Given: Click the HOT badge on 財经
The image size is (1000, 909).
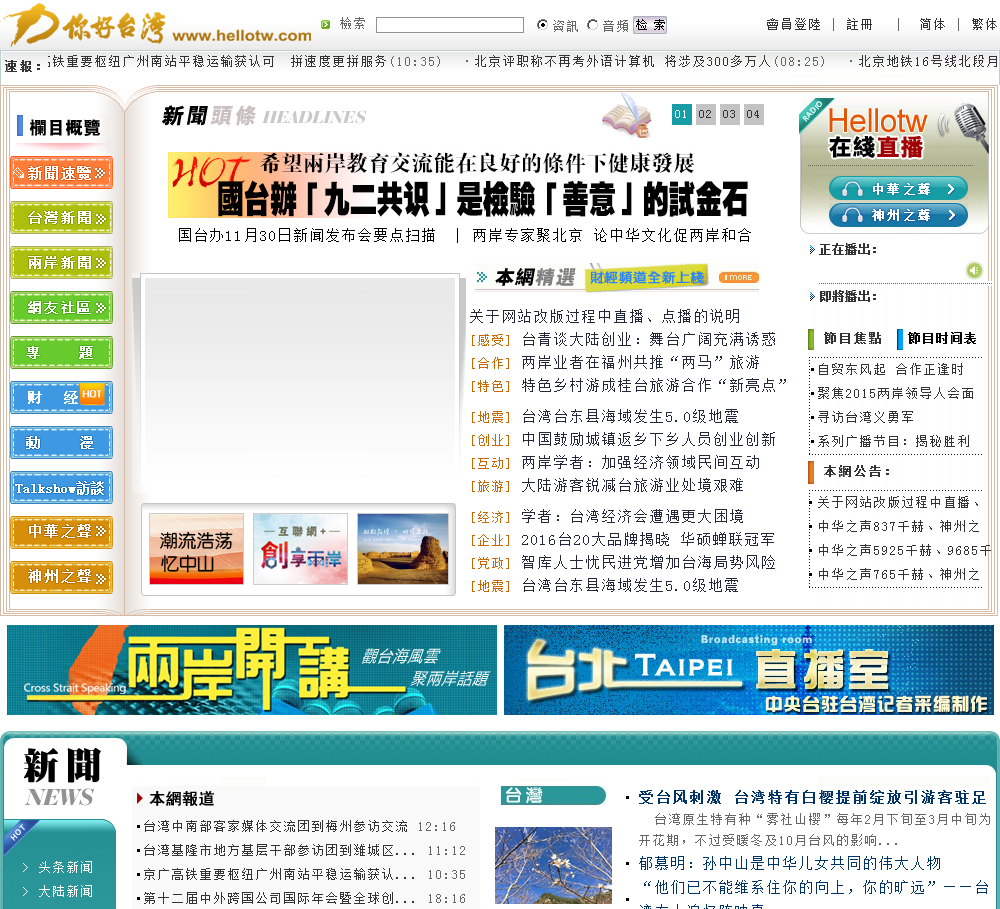Looking at the screenshot, I should (x=92, y=394).
